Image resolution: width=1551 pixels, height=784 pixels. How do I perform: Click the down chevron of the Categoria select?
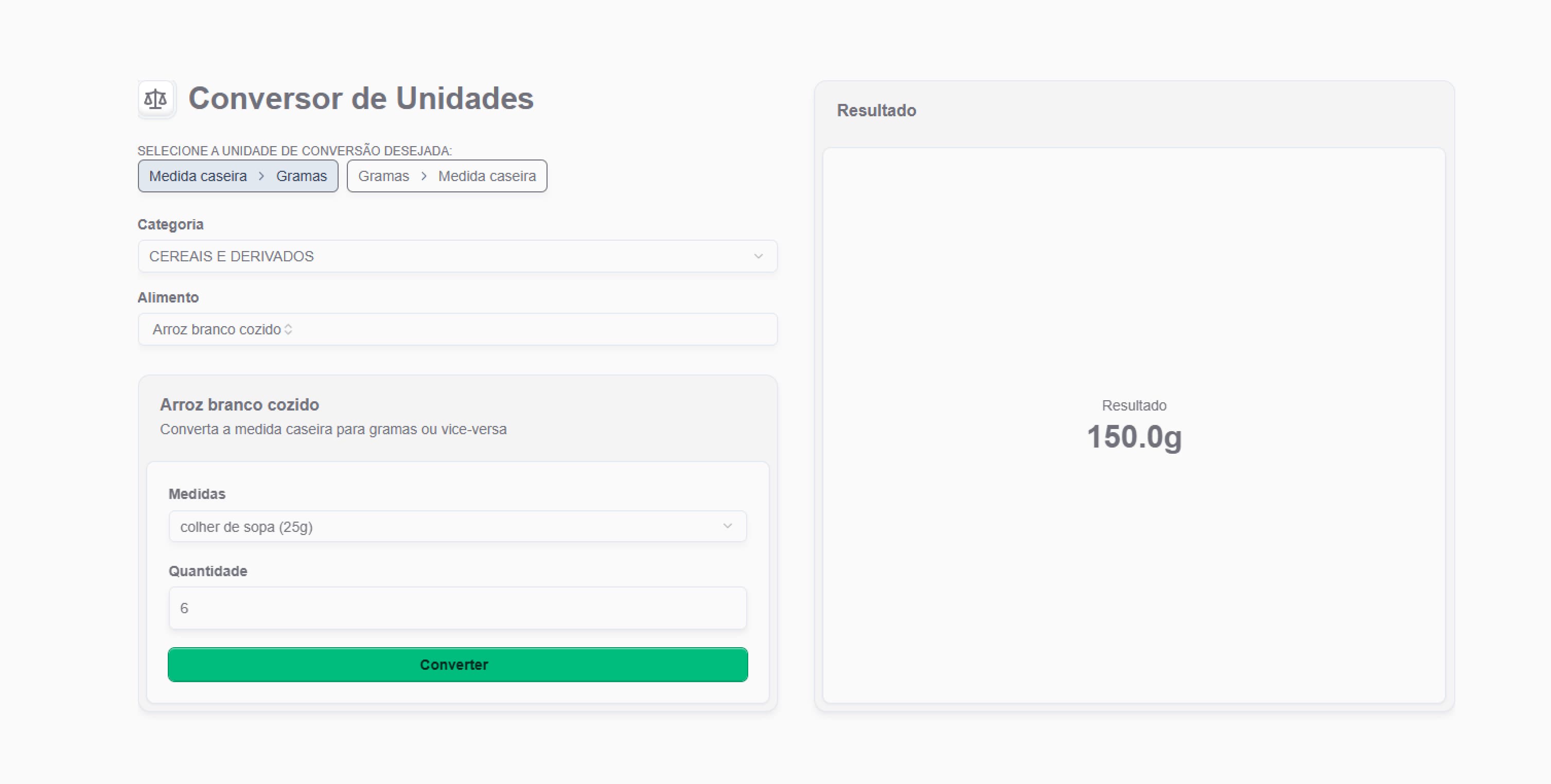coord(758,256)
